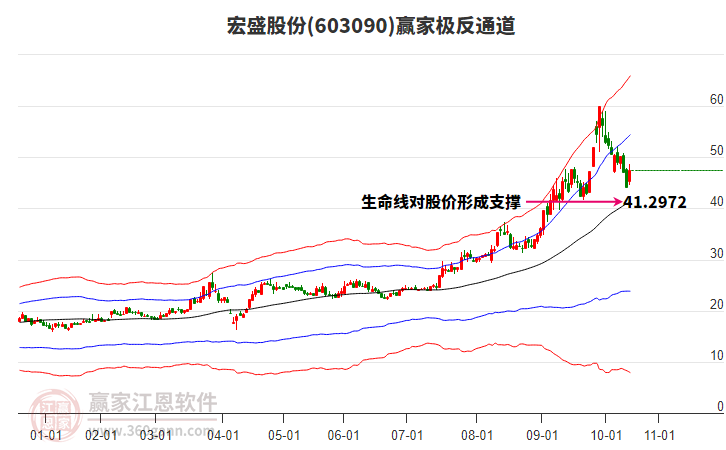726x450 pixels.
Task: Click x-axis date 05-01
Action: [284, 435]
